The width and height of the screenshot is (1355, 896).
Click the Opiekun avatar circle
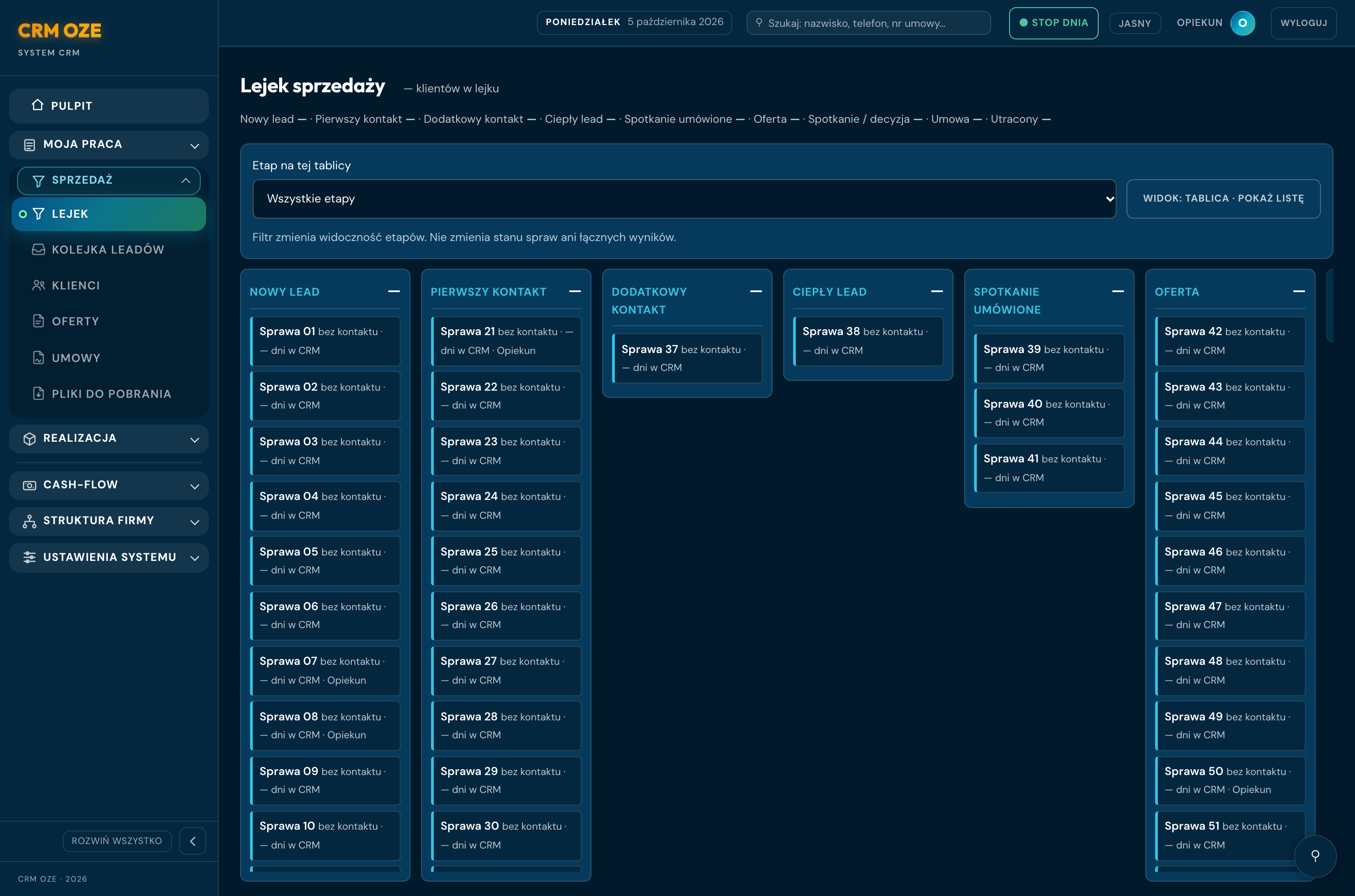point(1243,23)
